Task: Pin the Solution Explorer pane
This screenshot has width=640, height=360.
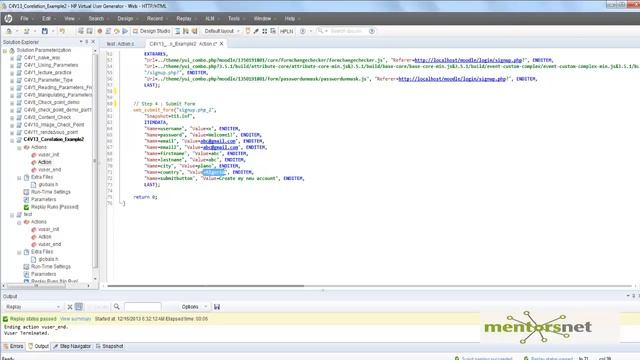Action: click(87, 42)
